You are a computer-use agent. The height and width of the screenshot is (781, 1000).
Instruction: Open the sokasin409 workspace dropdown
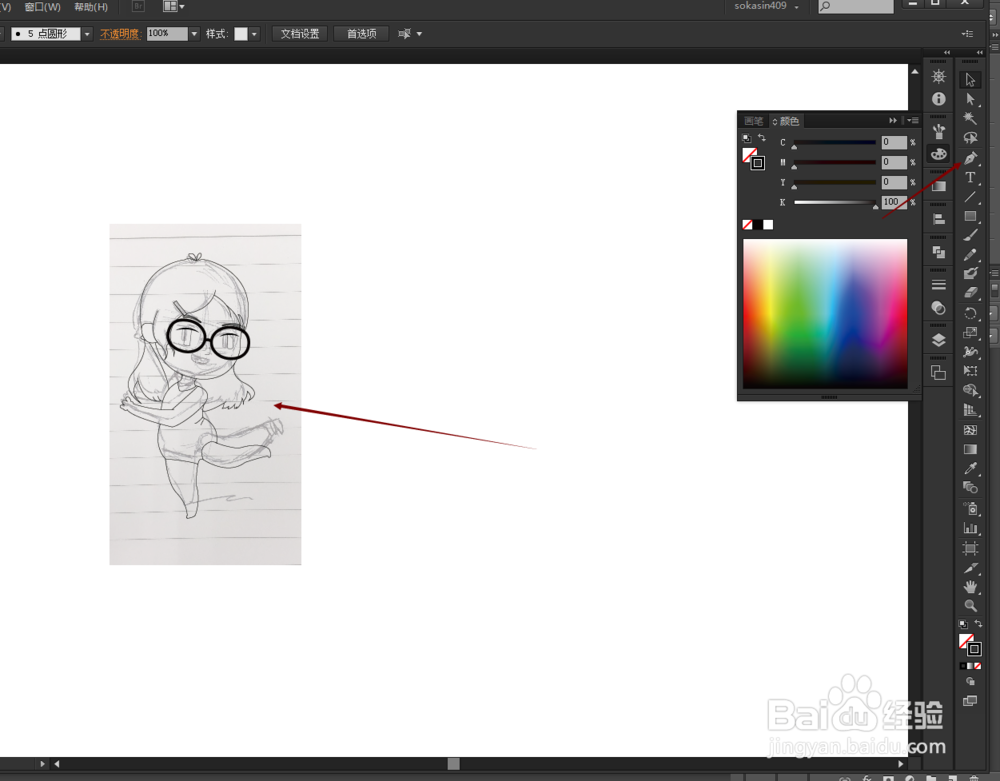pyautogui.click(x=766, y=6)
